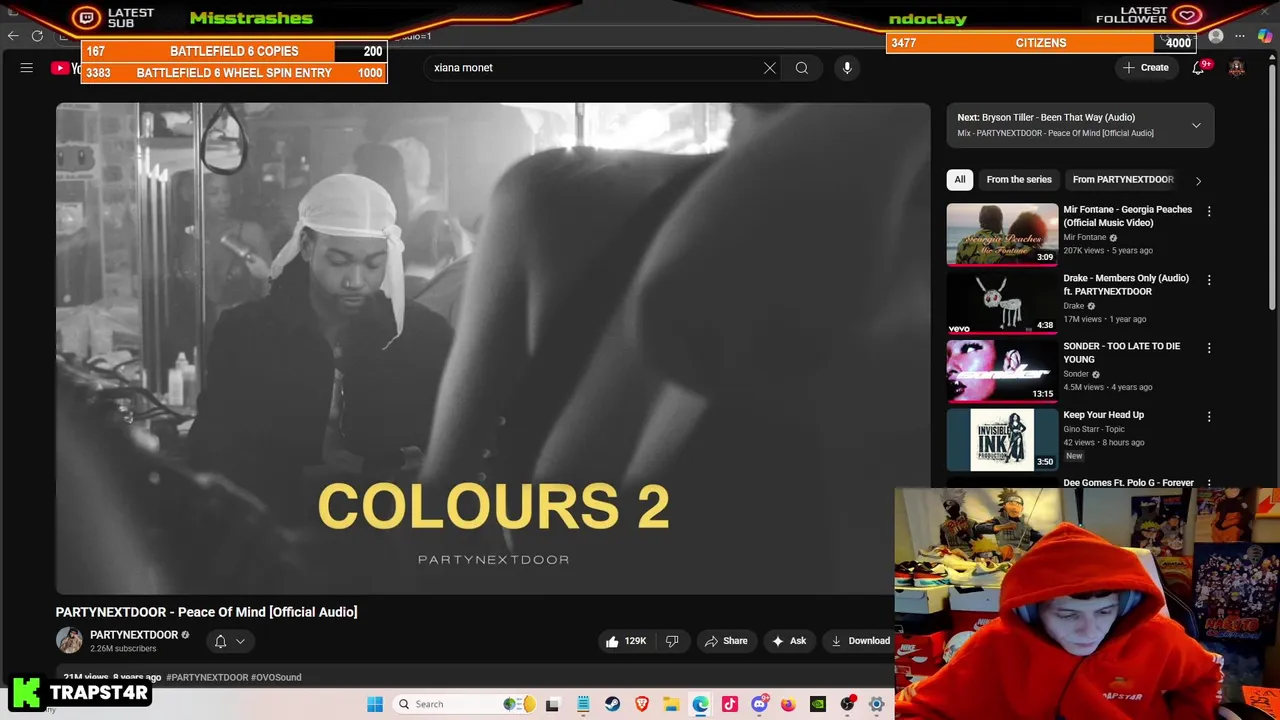Toggle PARTYNEXTDOOR notification bell

pos(220,641)
